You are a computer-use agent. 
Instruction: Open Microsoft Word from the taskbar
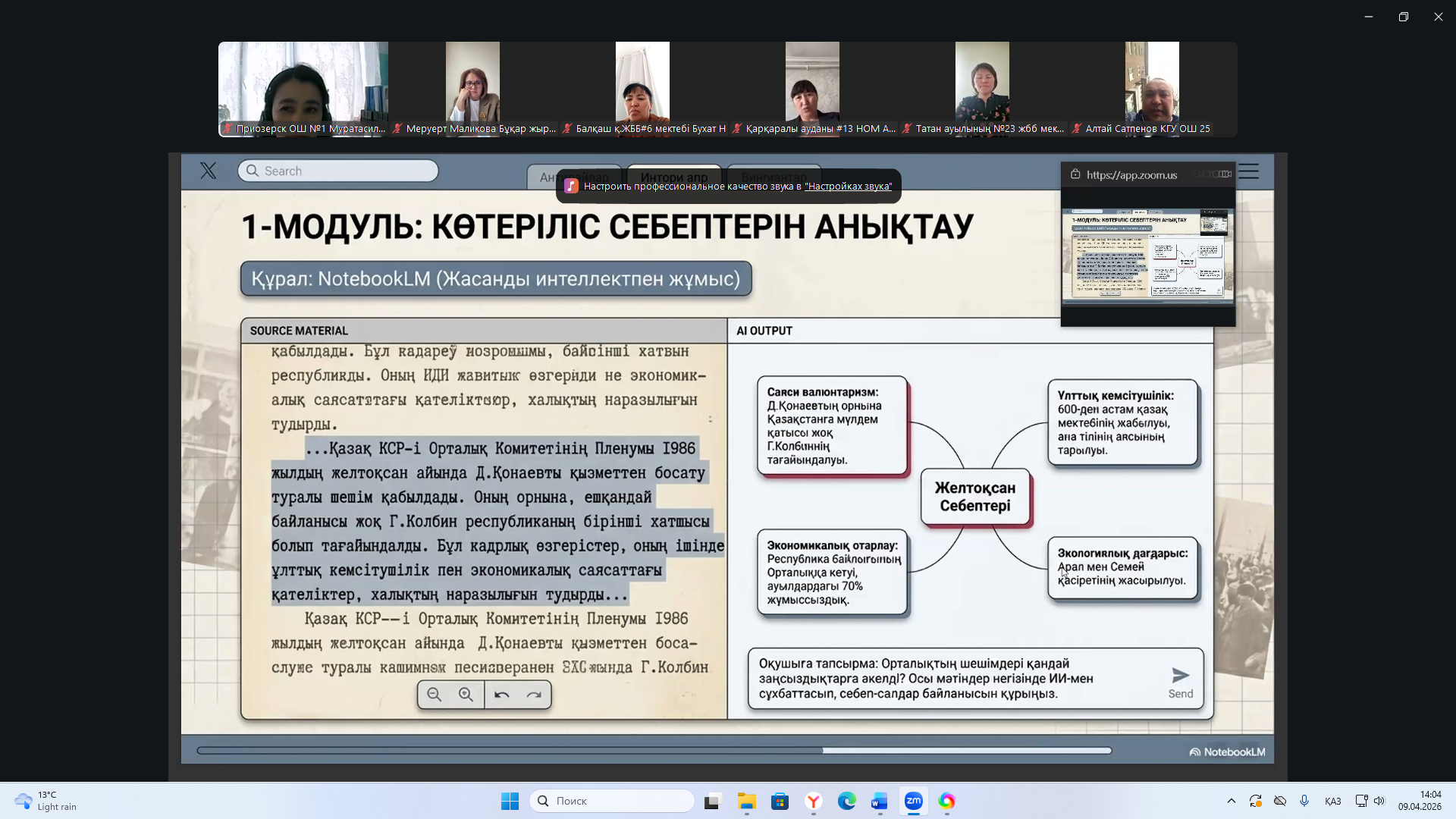pyautogui.click(x=880, y=801)
